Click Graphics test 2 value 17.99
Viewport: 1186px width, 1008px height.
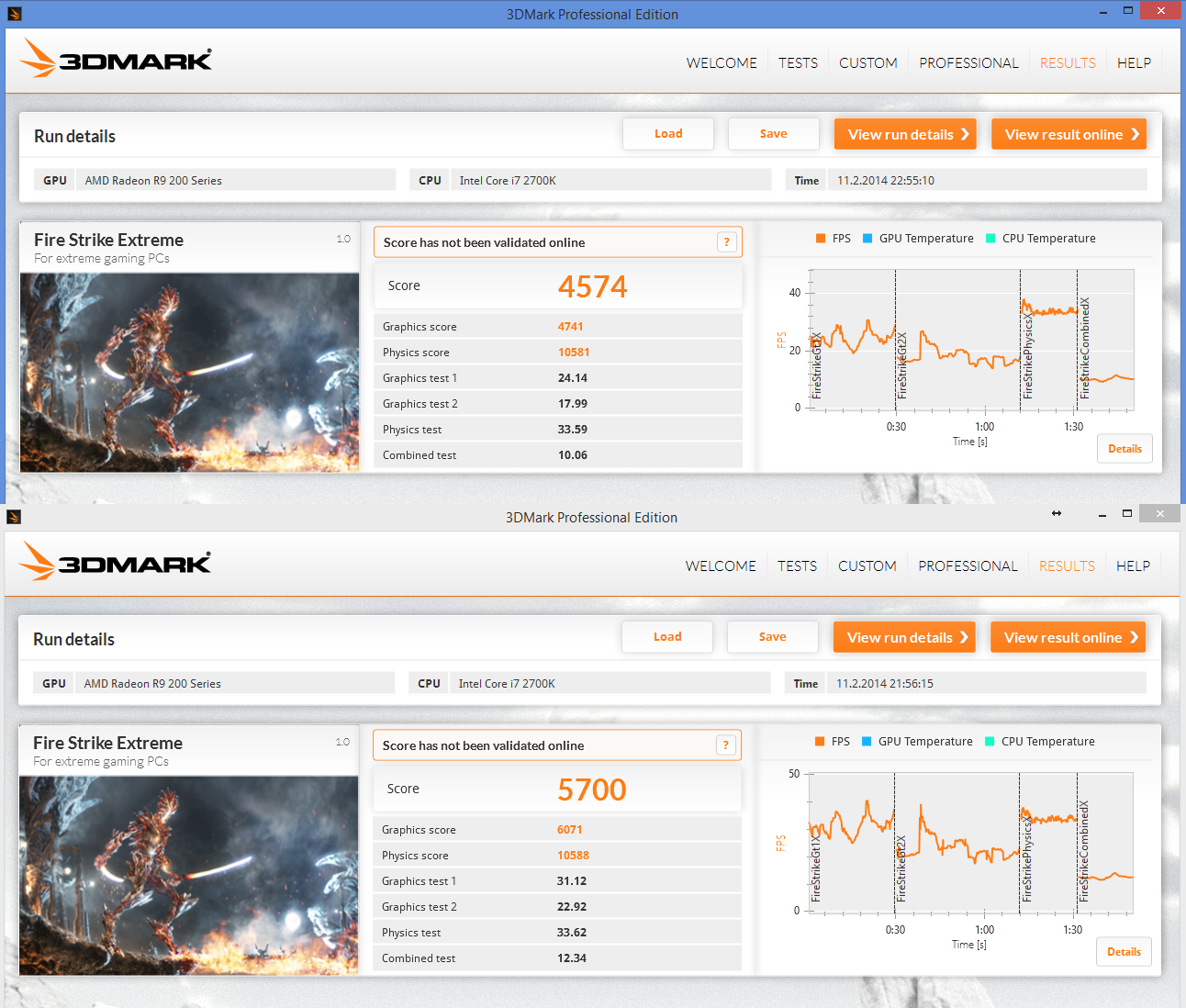click(573, 404)
